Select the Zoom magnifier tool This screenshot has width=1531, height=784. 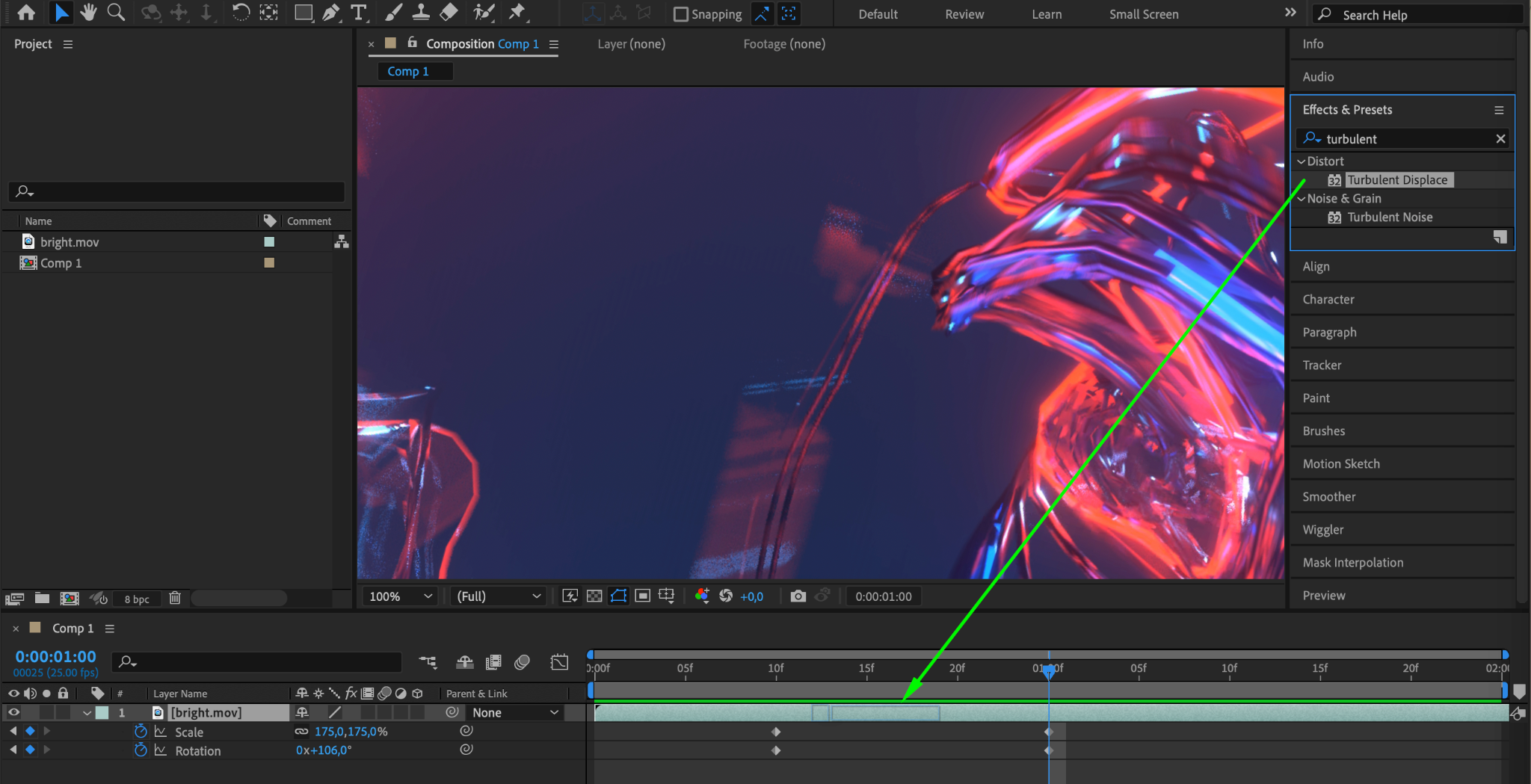(x=116, y=13)
